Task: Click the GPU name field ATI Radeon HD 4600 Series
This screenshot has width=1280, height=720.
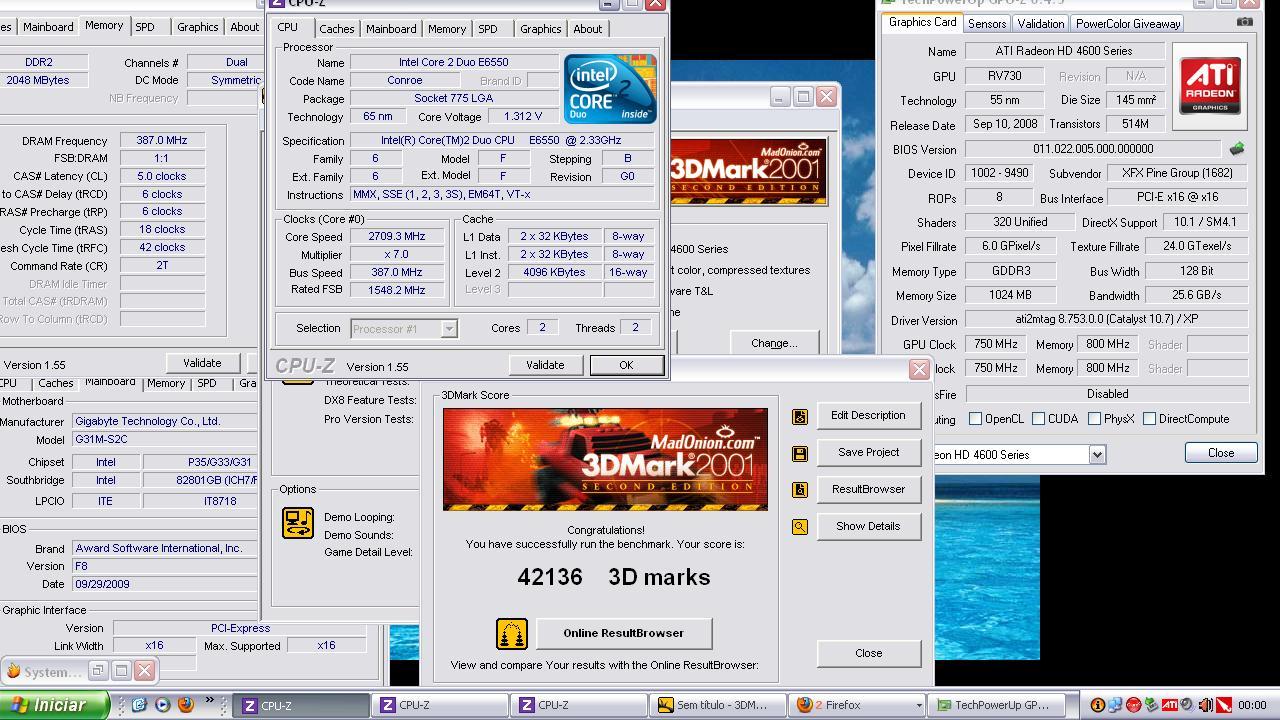Action: (1064, 51)
